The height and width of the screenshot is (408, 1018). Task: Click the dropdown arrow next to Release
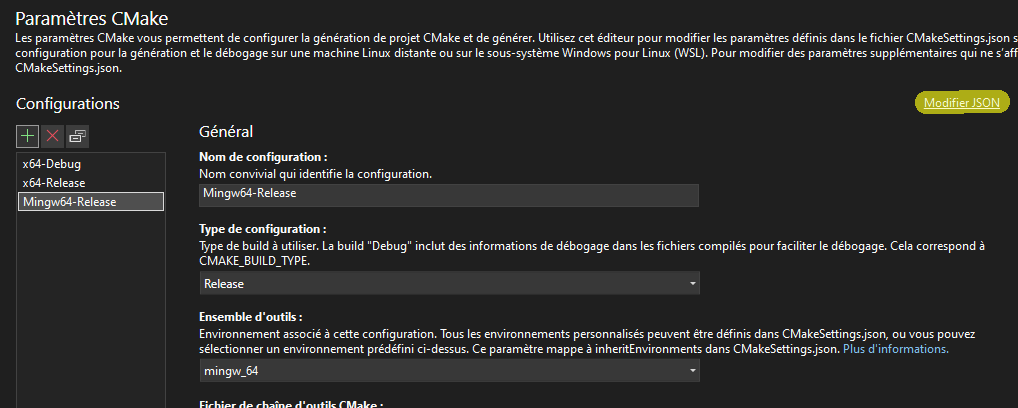pyautogui.click(x=692, y=284)
